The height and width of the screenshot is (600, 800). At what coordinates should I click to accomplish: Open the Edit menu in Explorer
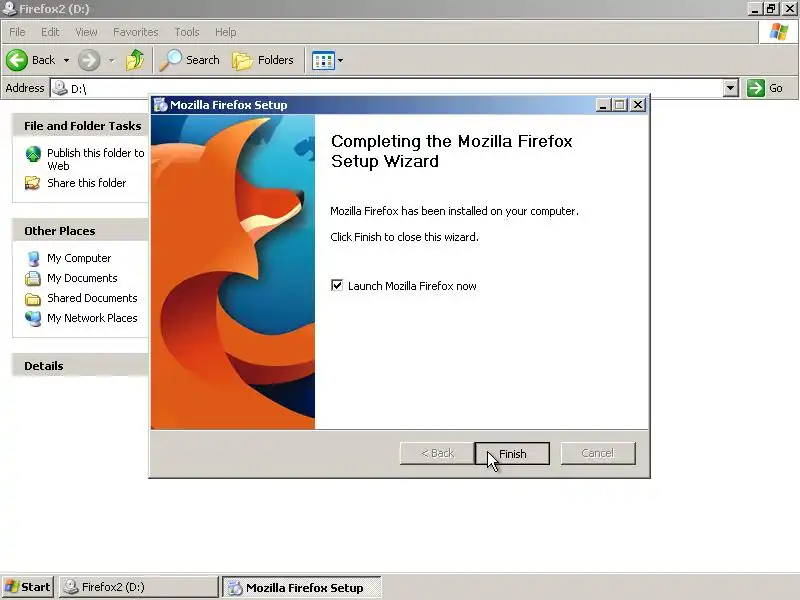click(50, 32)
